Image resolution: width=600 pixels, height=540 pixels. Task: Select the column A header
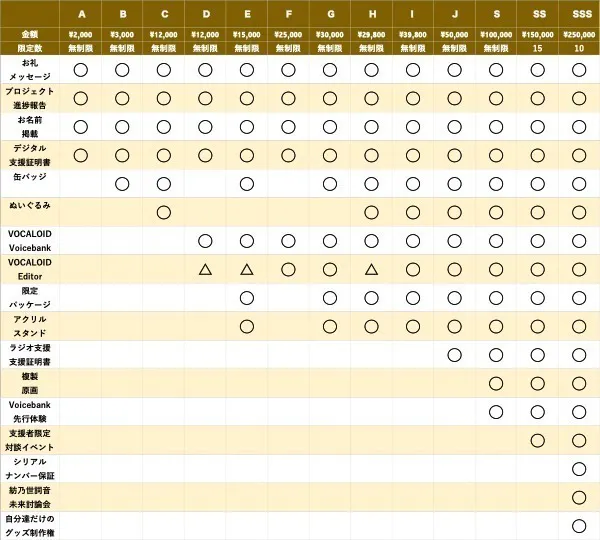point(81,14)
